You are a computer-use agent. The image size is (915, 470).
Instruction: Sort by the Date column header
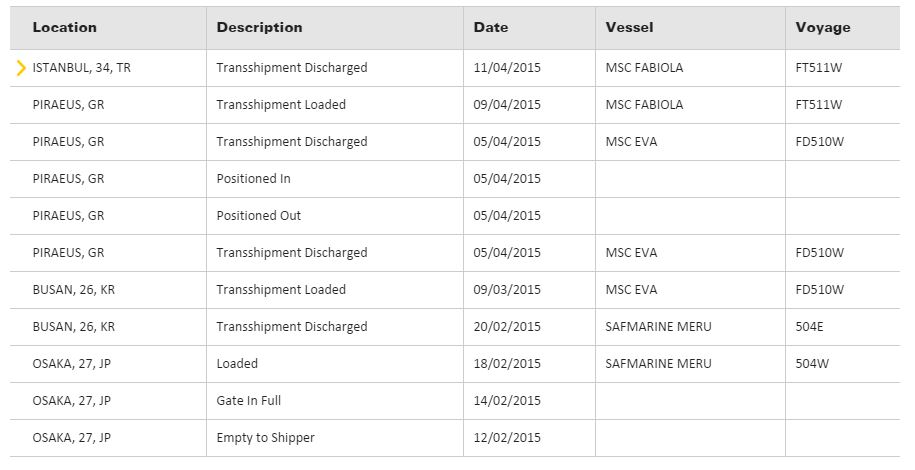491,28
